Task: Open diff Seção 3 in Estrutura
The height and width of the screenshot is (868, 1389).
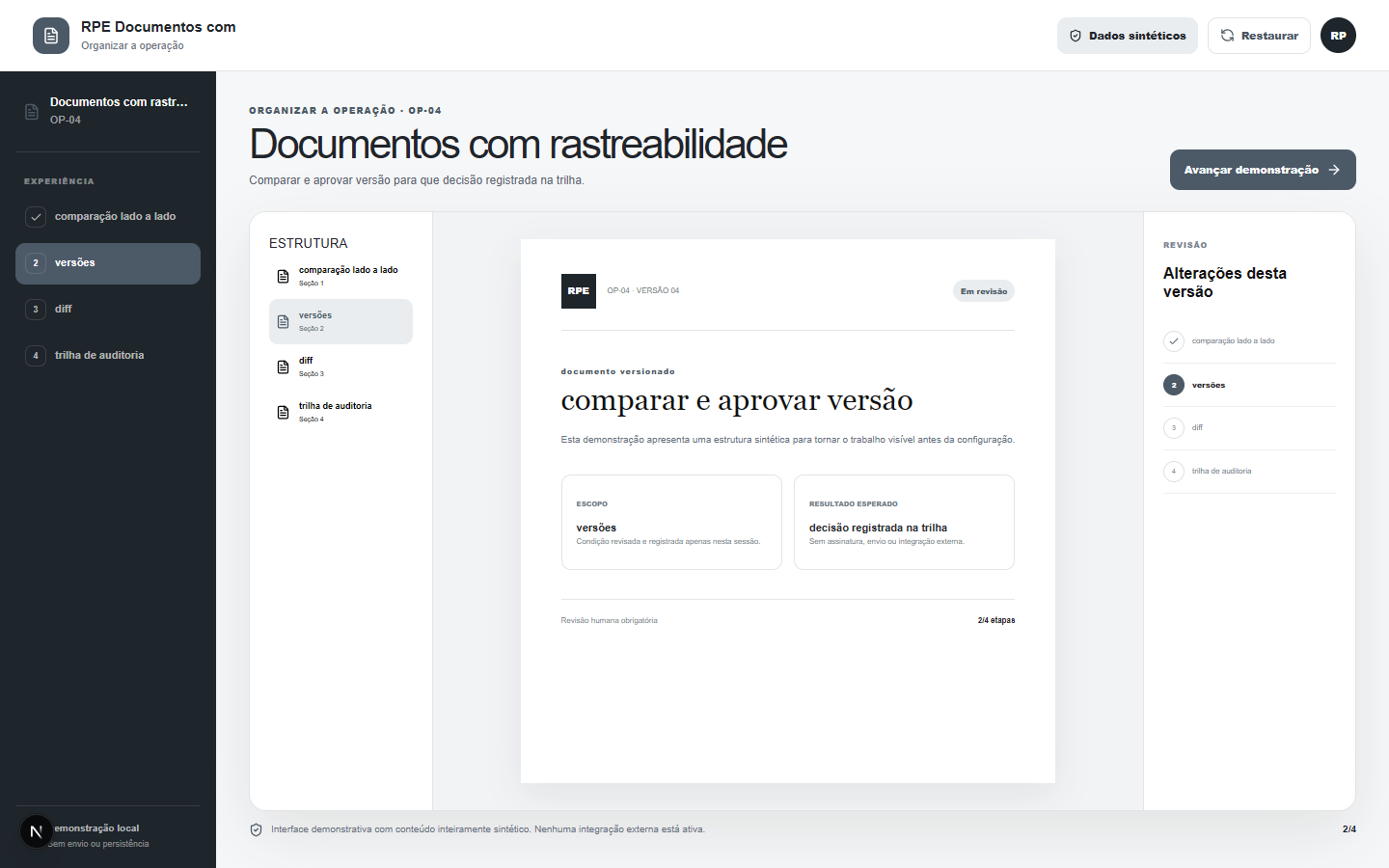Action: tap(340, 367)
